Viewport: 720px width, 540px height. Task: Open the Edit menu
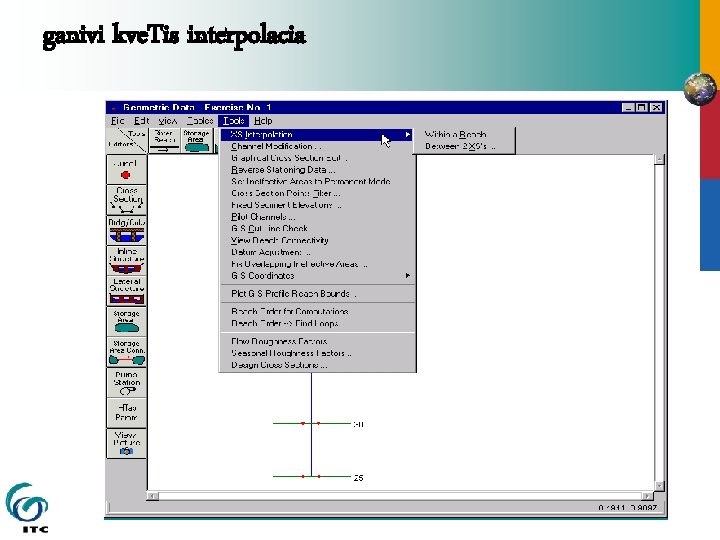click(x=141, y=121)
